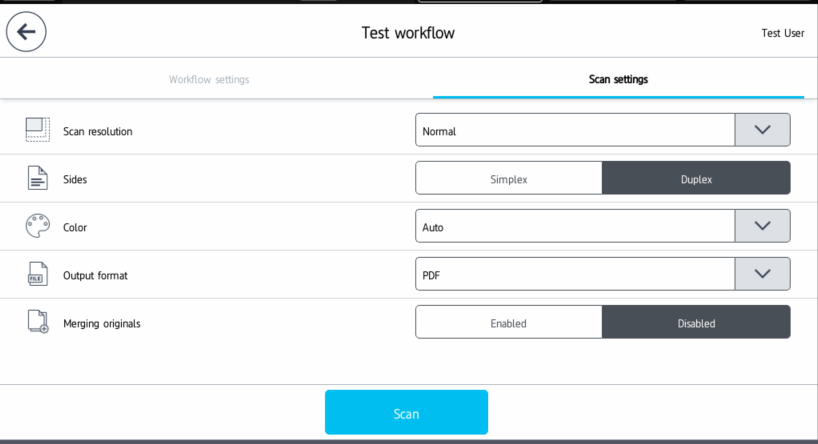Click the Scan resolution icon

(x=37, y=130)
